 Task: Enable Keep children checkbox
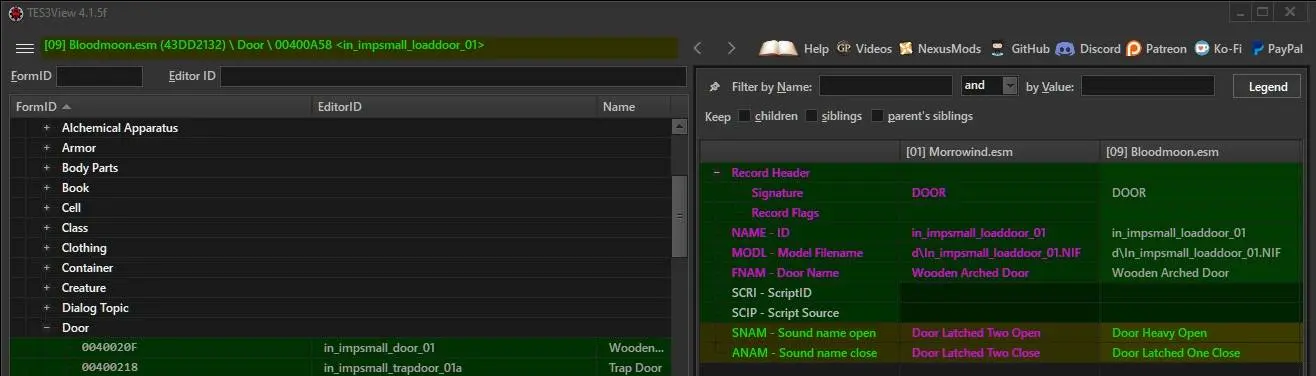point(744,116)
